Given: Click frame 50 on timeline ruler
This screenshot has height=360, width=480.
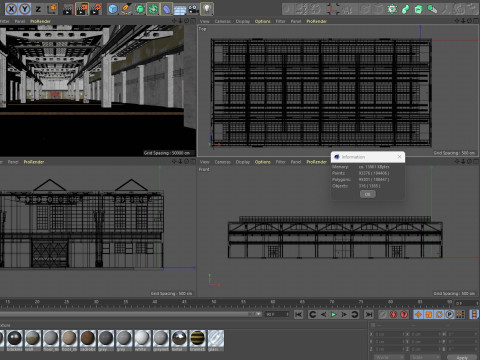Looking at the screenshot, I should click(214, 302).
